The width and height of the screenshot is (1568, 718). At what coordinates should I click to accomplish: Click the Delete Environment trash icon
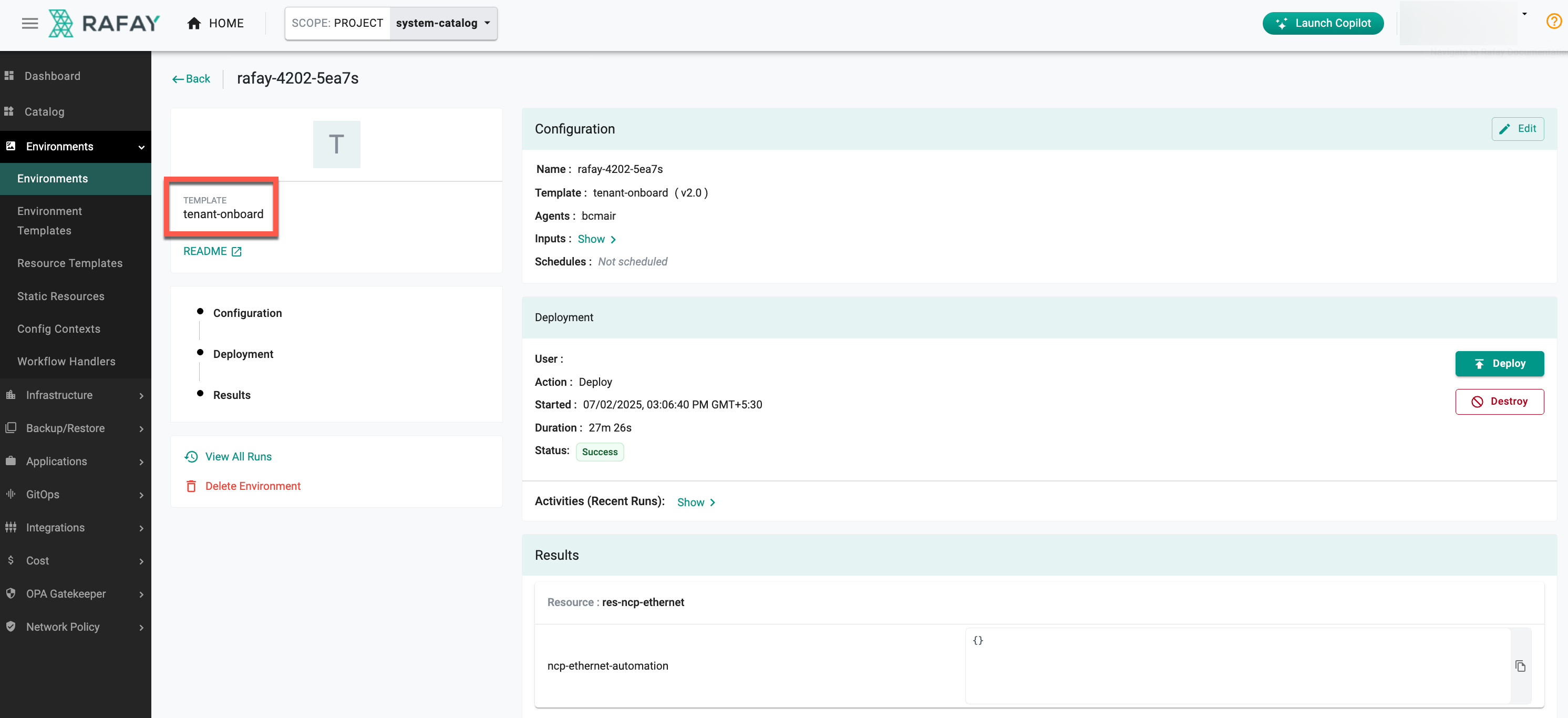pos(191,486)
